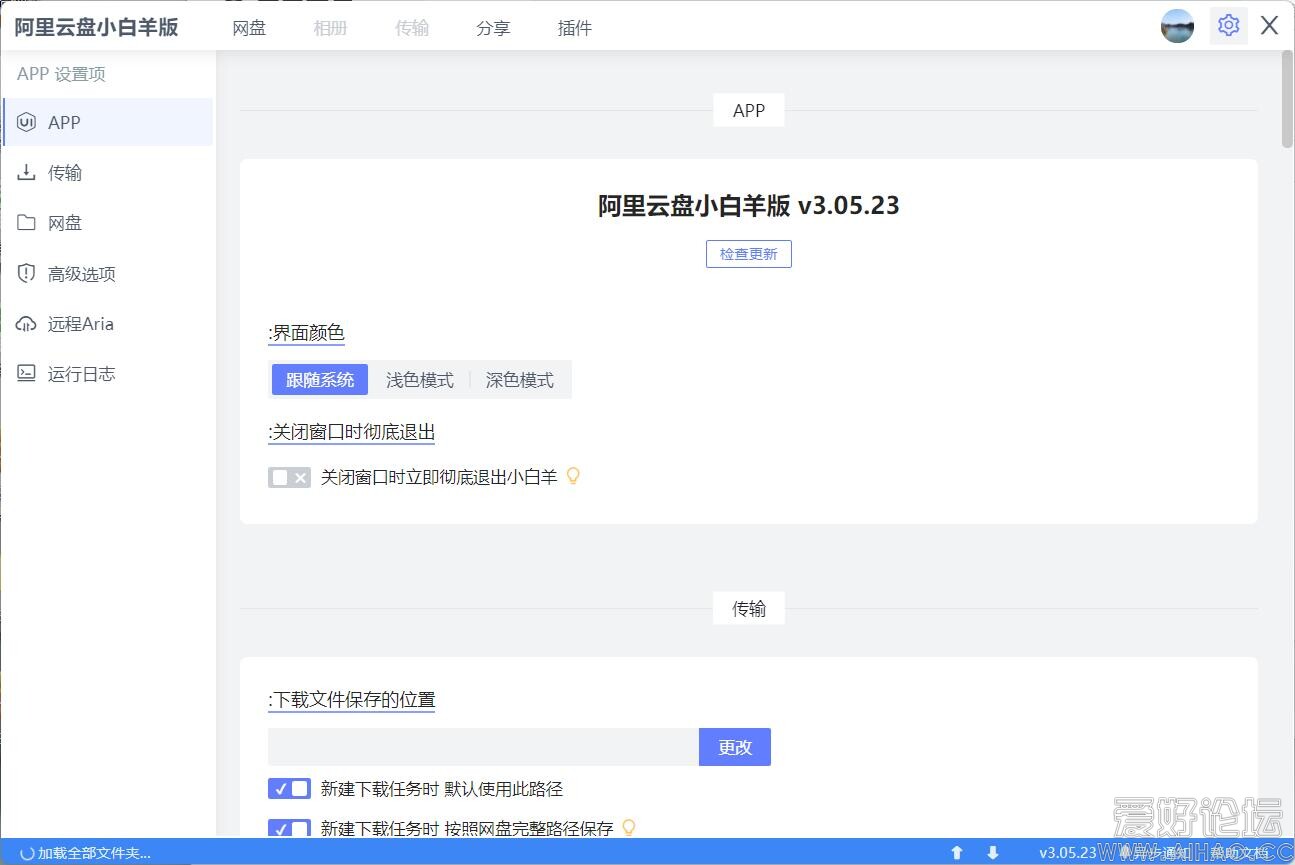Switch to 插件 top tab
The image size is (1295, 865).
tap(575, 28)
